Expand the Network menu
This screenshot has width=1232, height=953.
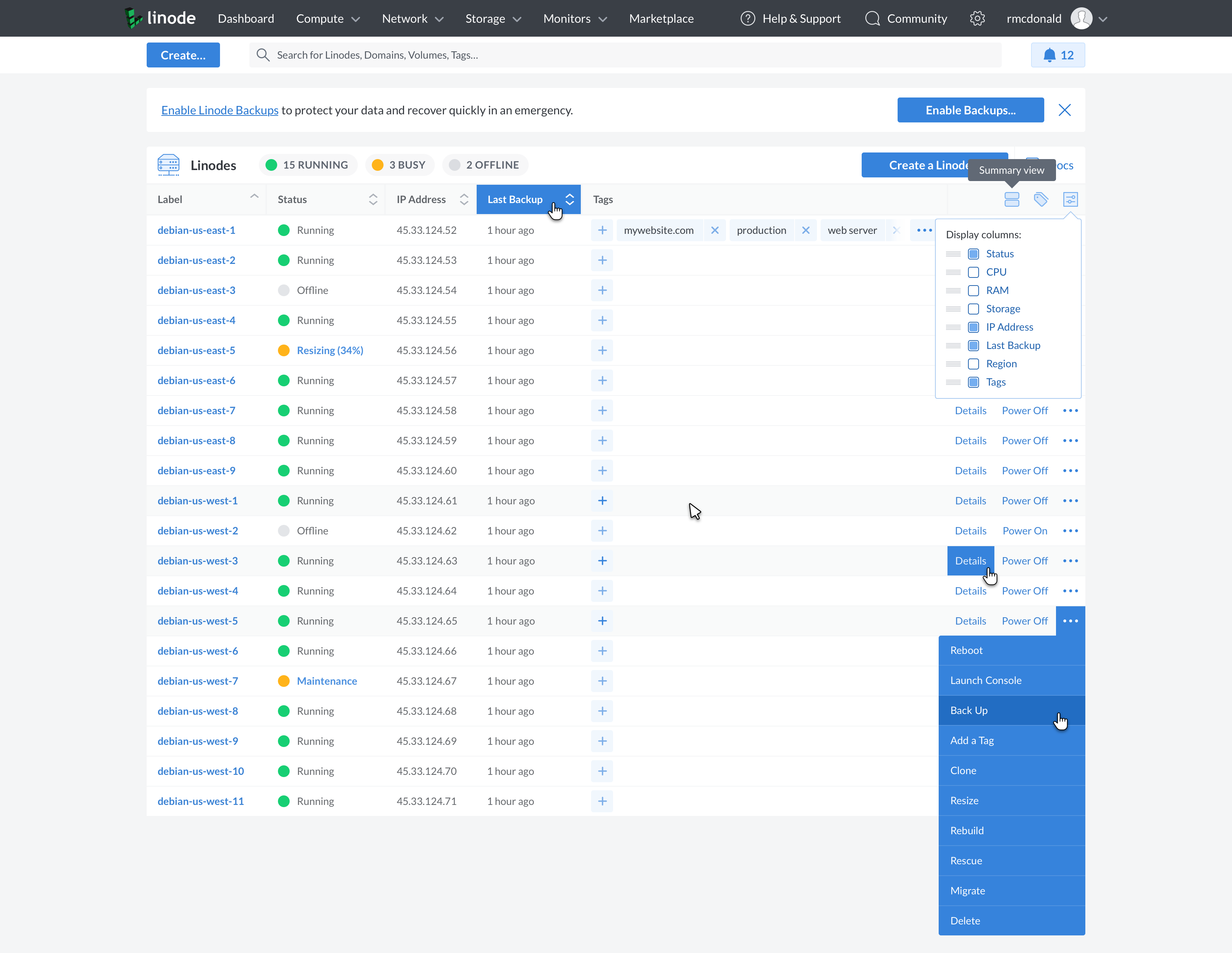pos(412,19)
